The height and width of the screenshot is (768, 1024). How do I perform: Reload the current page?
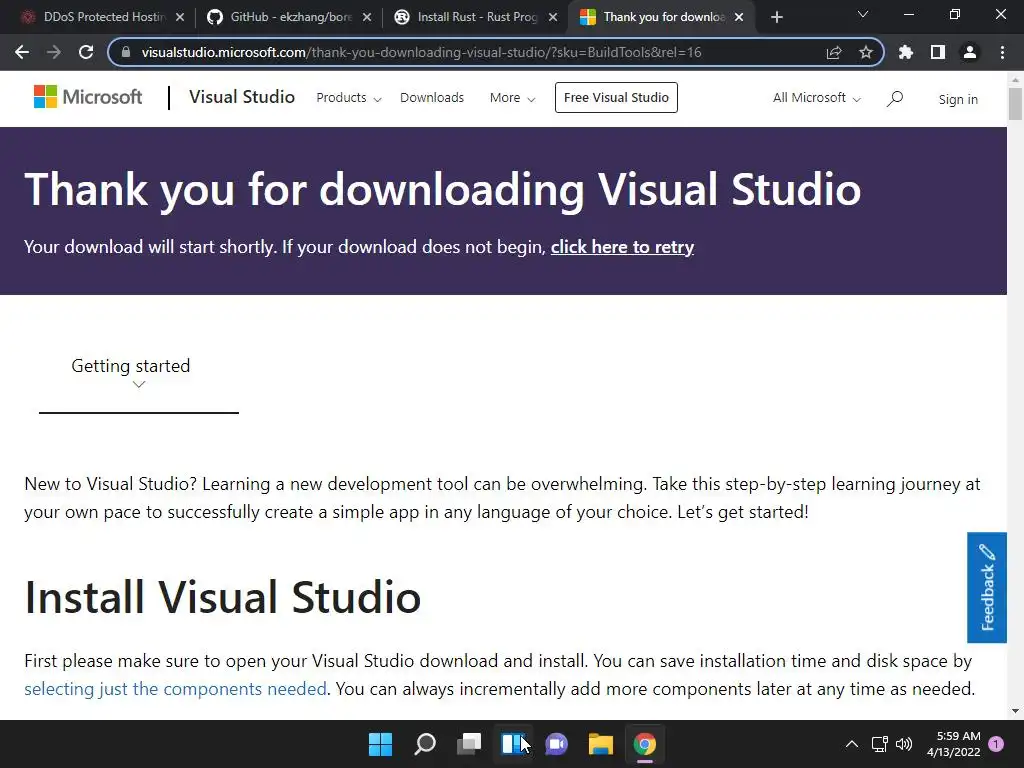pyautogui.click(x=86, y=52)
